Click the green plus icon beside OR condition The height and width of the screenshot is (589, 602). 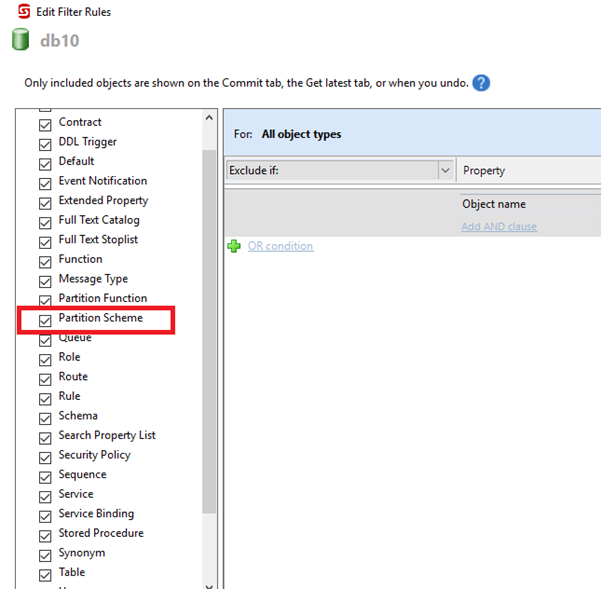(234, 247)
